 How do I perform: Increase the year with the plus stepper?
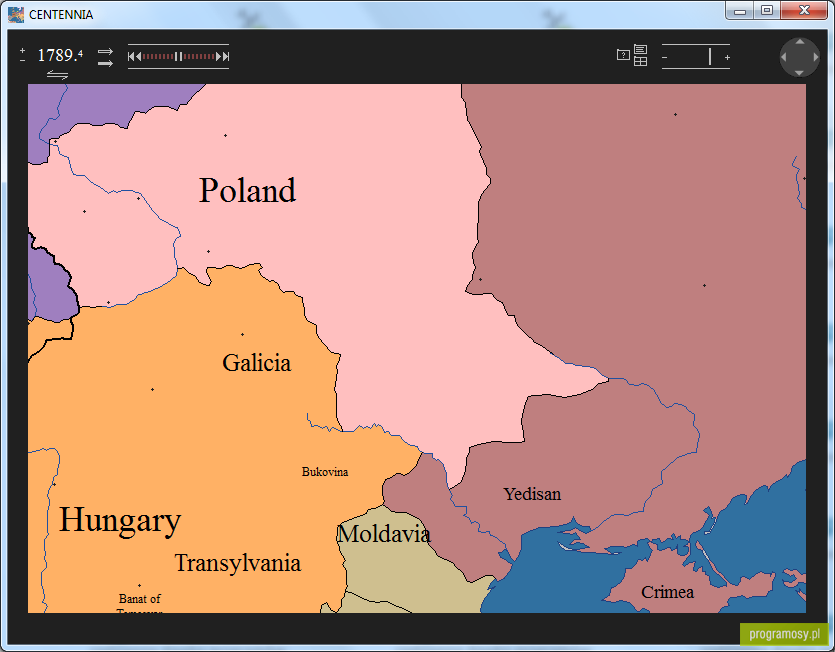pyautogui.click(x=22, y=51)
